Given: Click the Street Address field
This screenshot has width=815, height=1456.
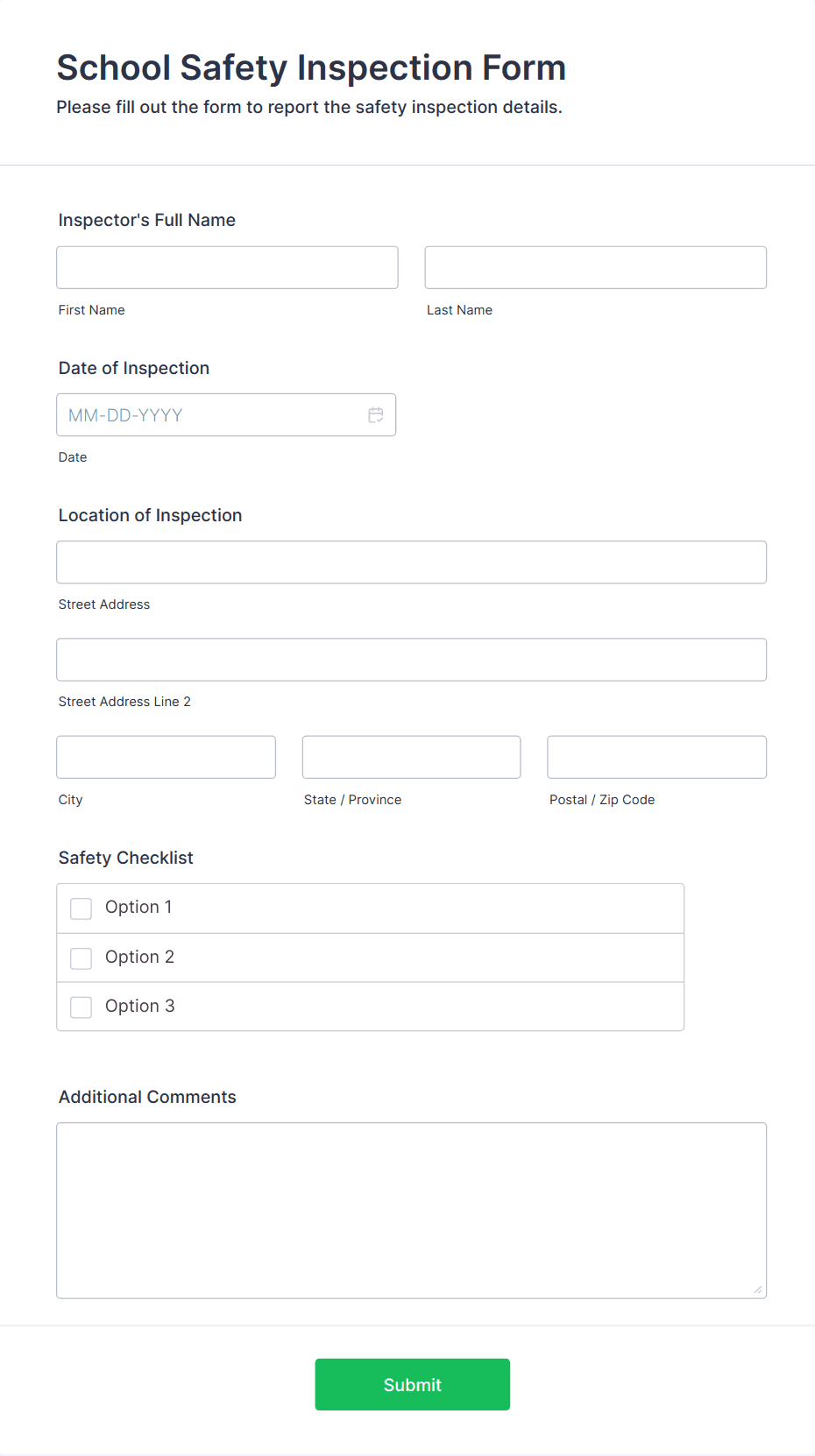Looking at the screenshot, I should click(411, 562).
